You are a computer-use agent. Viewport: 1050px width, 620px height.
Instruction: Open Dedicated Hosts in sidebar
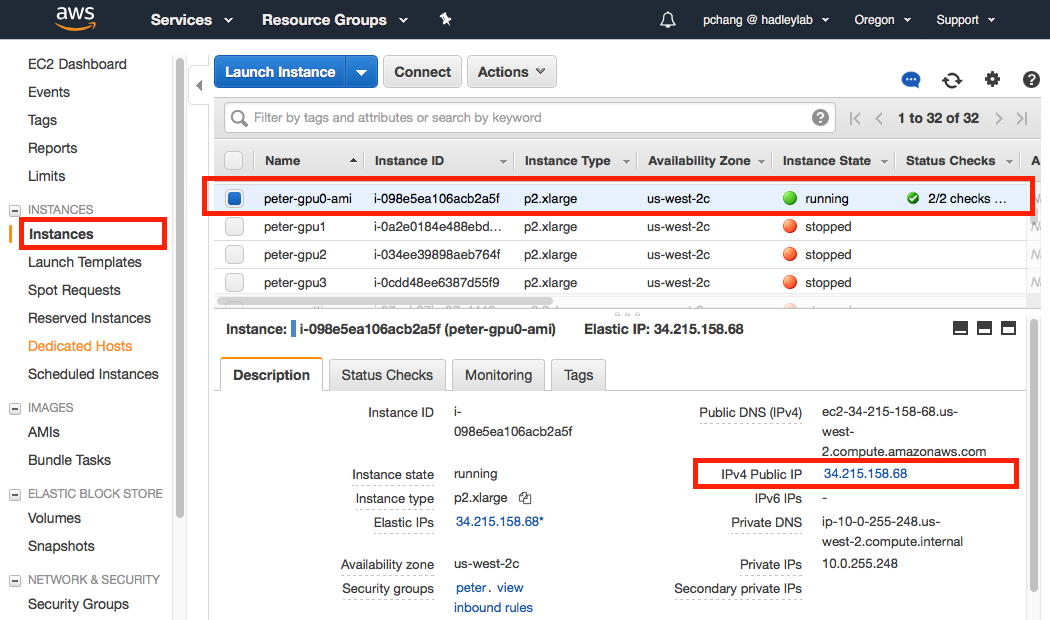80,346
